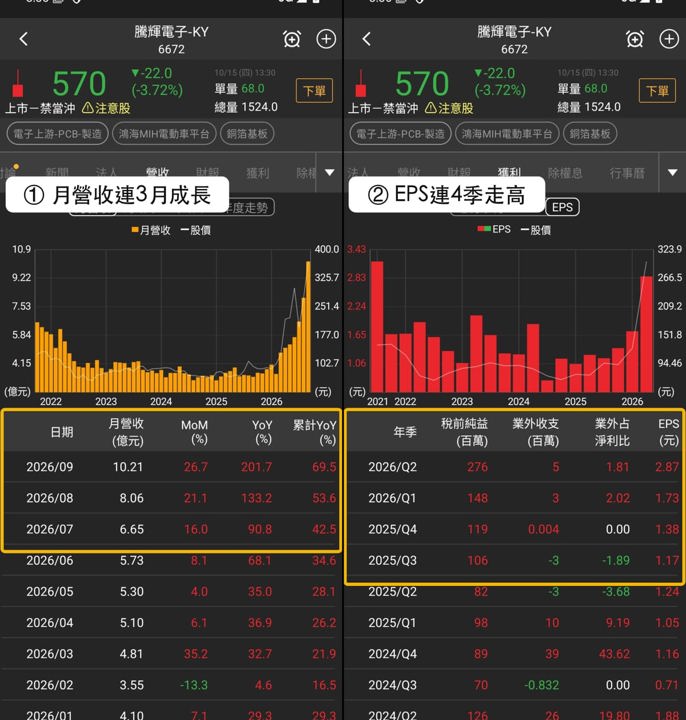Switch to 行事曆 tab in right panel
686x720 pixels.
pos(627,173)
